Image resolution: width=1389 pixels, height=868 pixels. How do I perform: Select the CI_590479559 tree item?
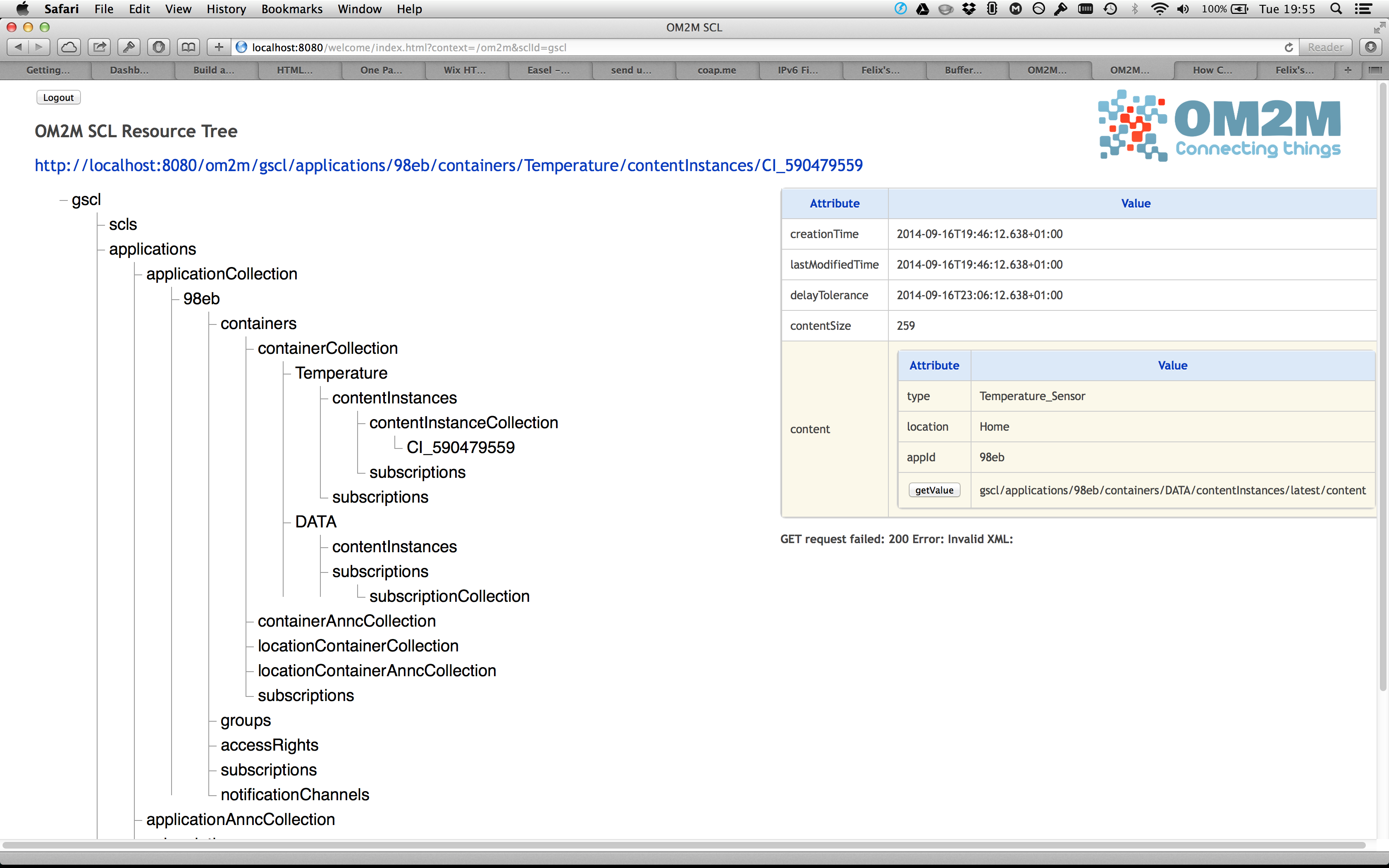461,447
